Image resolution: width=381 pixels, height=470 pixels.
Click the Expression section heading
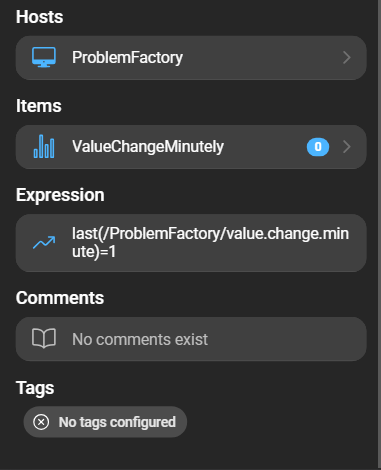[60, 195]
